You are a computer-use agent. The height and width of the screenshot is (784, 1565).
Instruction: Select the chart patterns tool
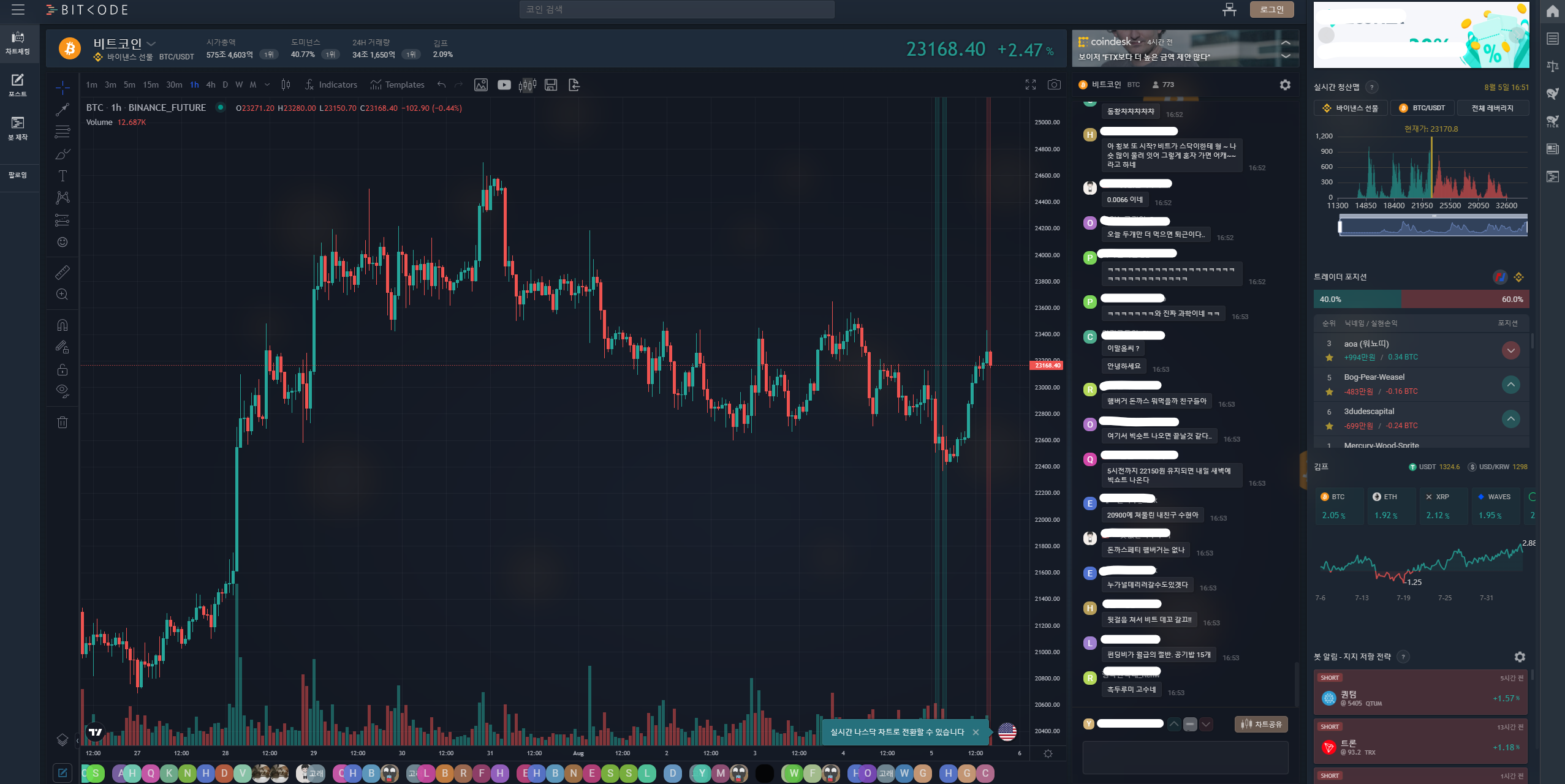63,197
